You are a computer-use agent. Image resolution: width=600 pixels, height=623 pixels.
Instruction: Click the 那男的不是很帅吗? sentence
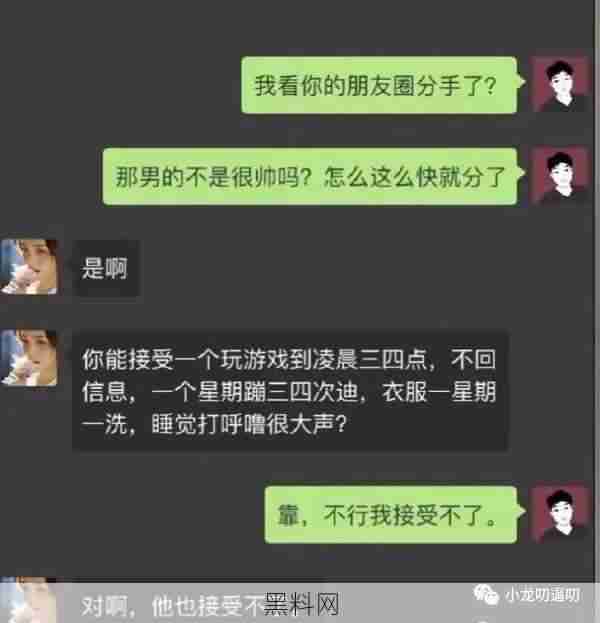click(x=213, y=177)
